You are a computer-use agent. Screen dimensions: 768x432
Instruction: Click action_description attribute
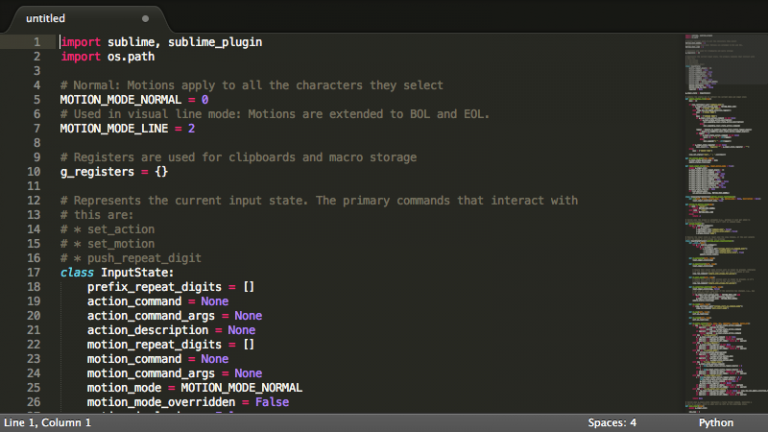pos(147,330)
